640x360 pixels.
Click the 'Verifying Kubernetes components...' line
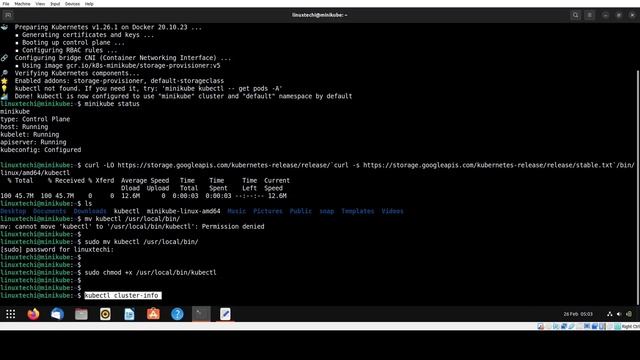77,73
